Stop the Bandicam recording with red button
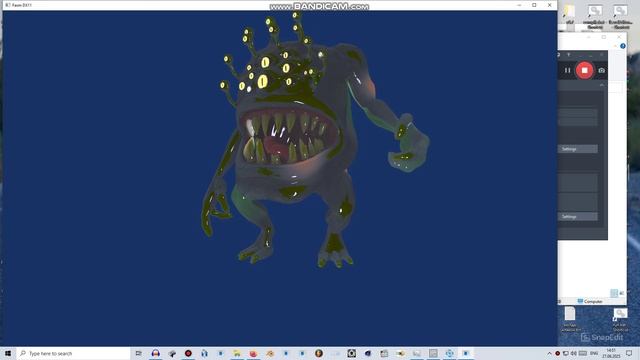This screenshot has width=640, height=360. point(584,70)
